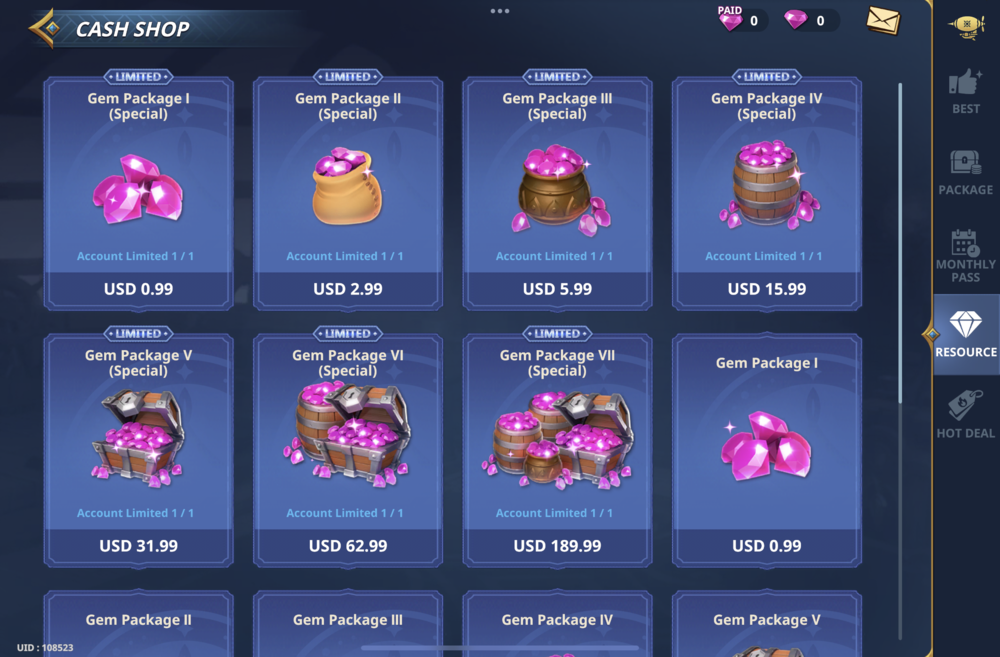Viewport: 1000px width, 657px height.
Task: Open the MONTHLY PASS tab
Action: 966,255
